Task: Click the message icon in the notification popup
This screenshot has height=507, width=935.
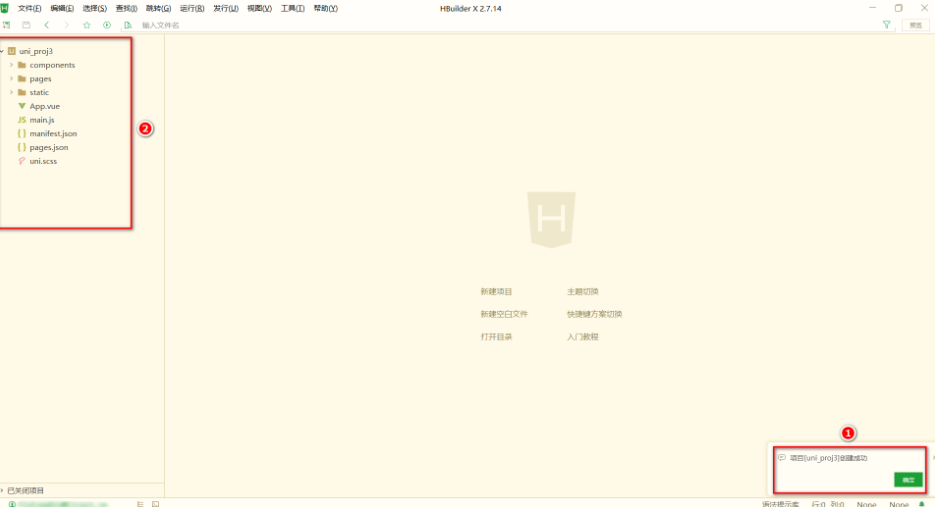Action: click(x=782, y=457)
